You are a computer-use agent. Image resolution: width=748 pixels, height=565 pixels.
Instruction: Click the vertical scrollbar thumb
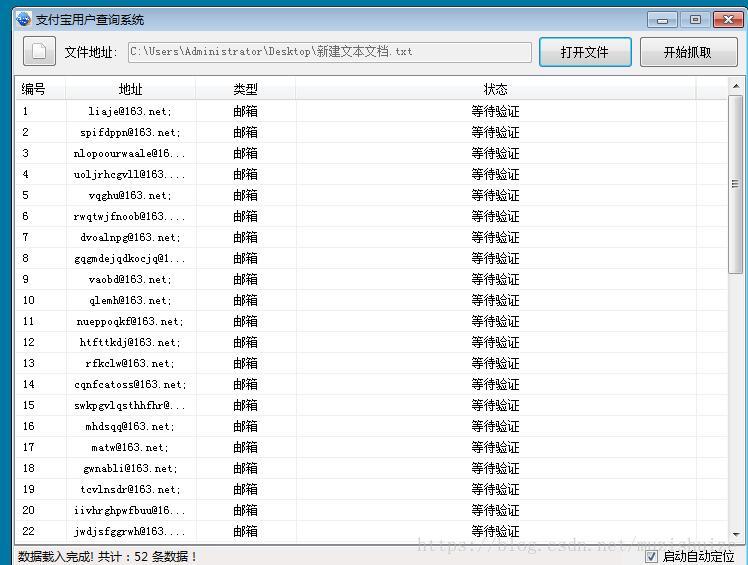click(x=735, y=184)
